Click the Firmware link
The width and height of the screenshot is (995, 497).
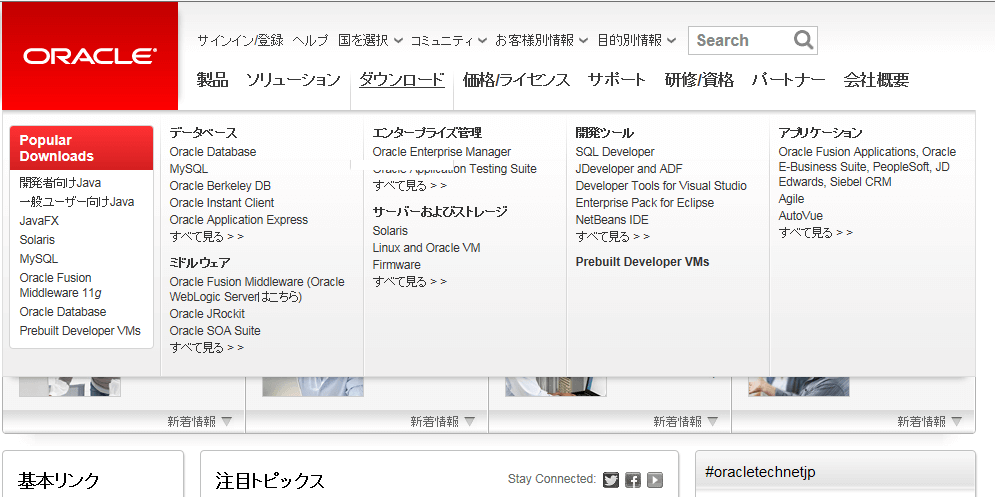(x=397, y=265)
